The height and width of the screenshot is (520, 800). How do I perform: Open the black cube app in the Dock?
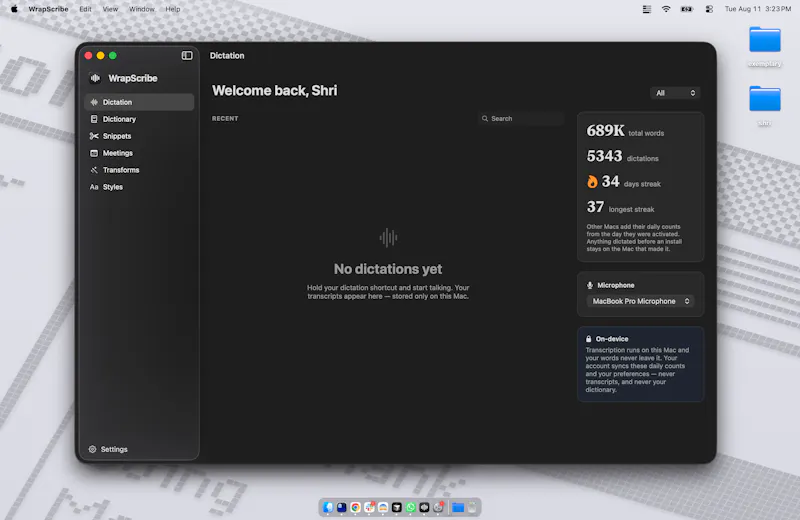[397, 507]
